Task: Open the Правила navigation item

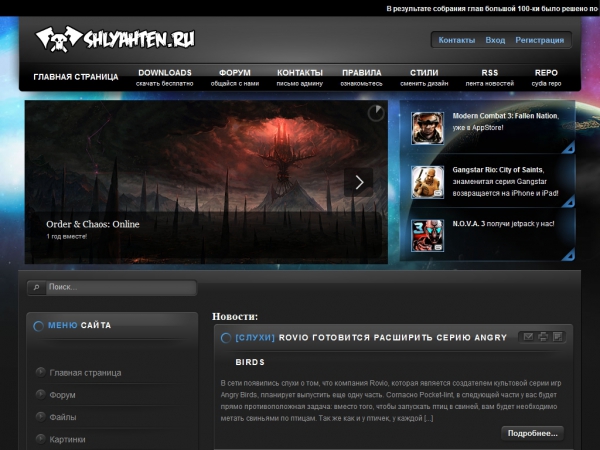Action: tap(362, 77)
